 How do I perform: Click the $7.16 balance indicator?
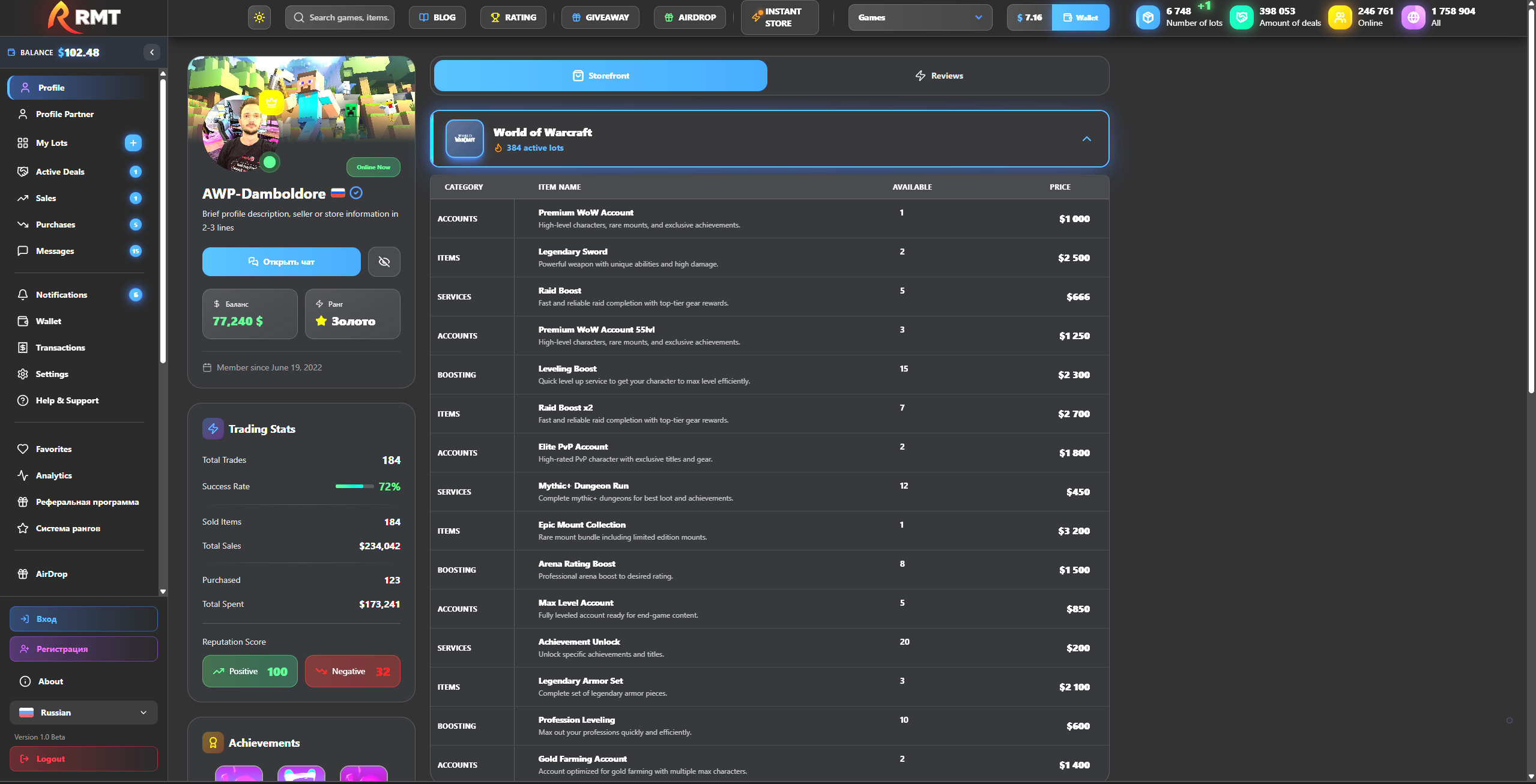pos(1029,17)
